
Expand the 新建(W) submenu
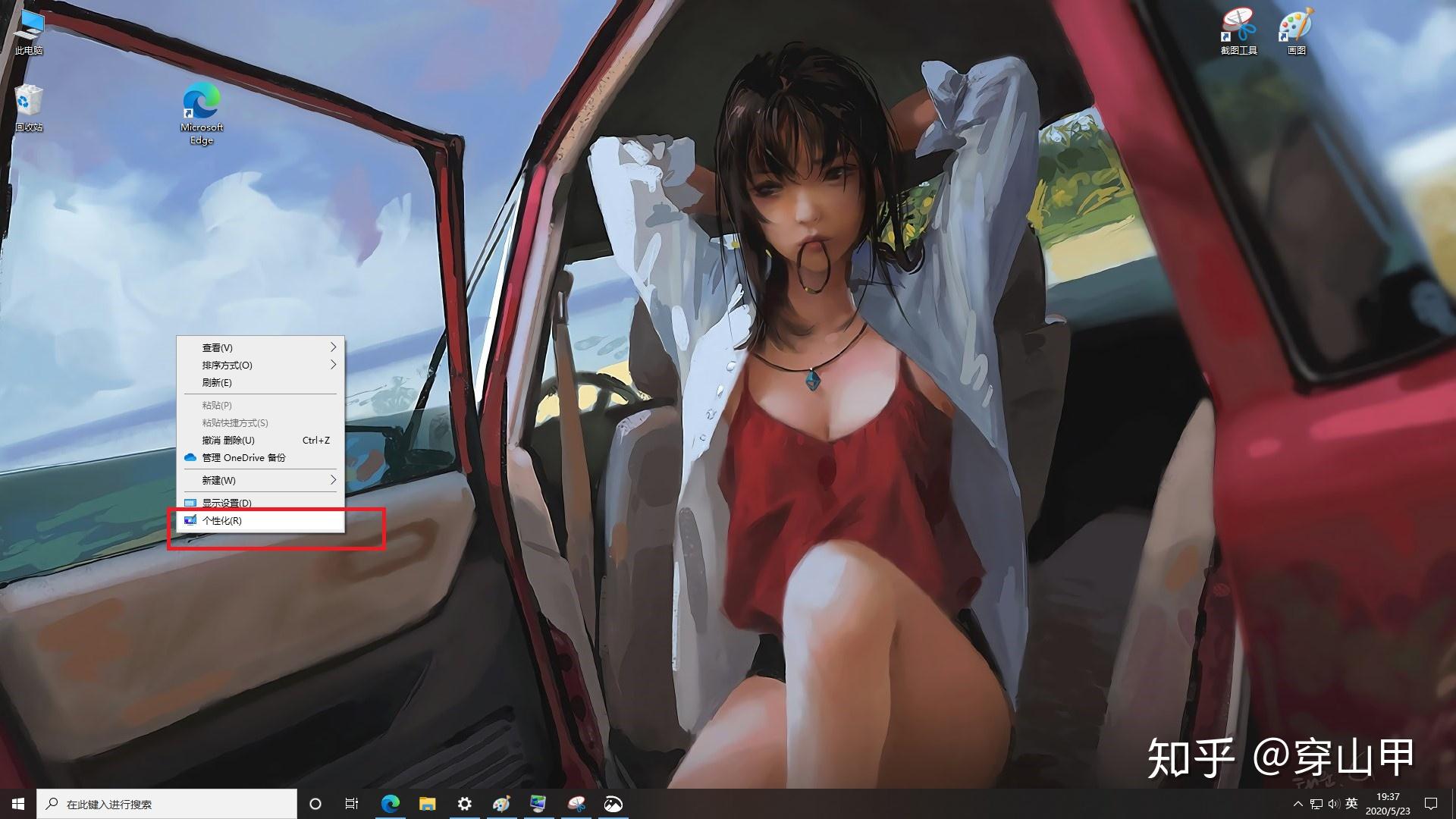(x=260, y=480)
